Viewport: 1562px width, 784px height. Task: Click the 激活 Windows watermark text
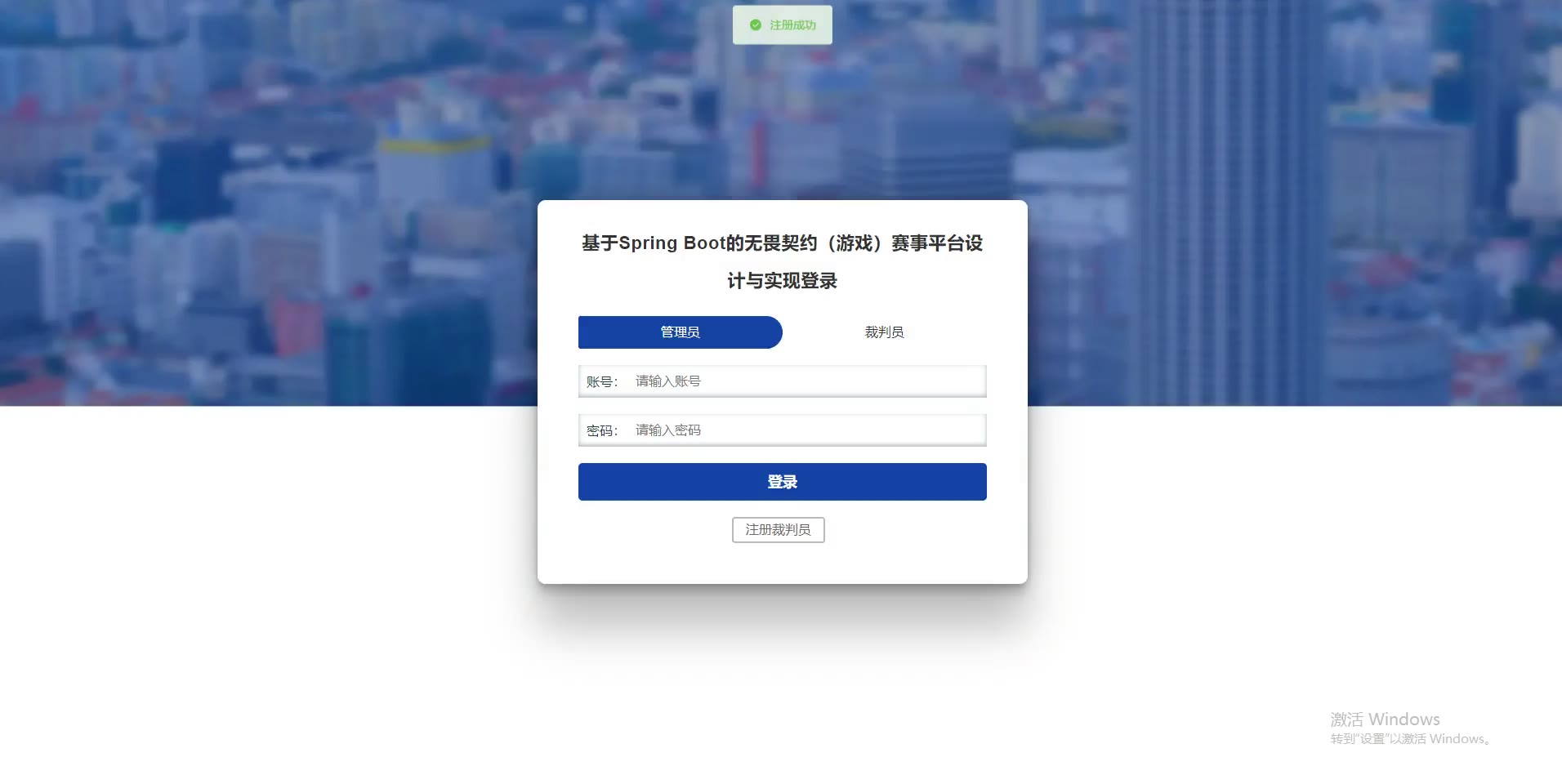click(x=1385, y=719)
